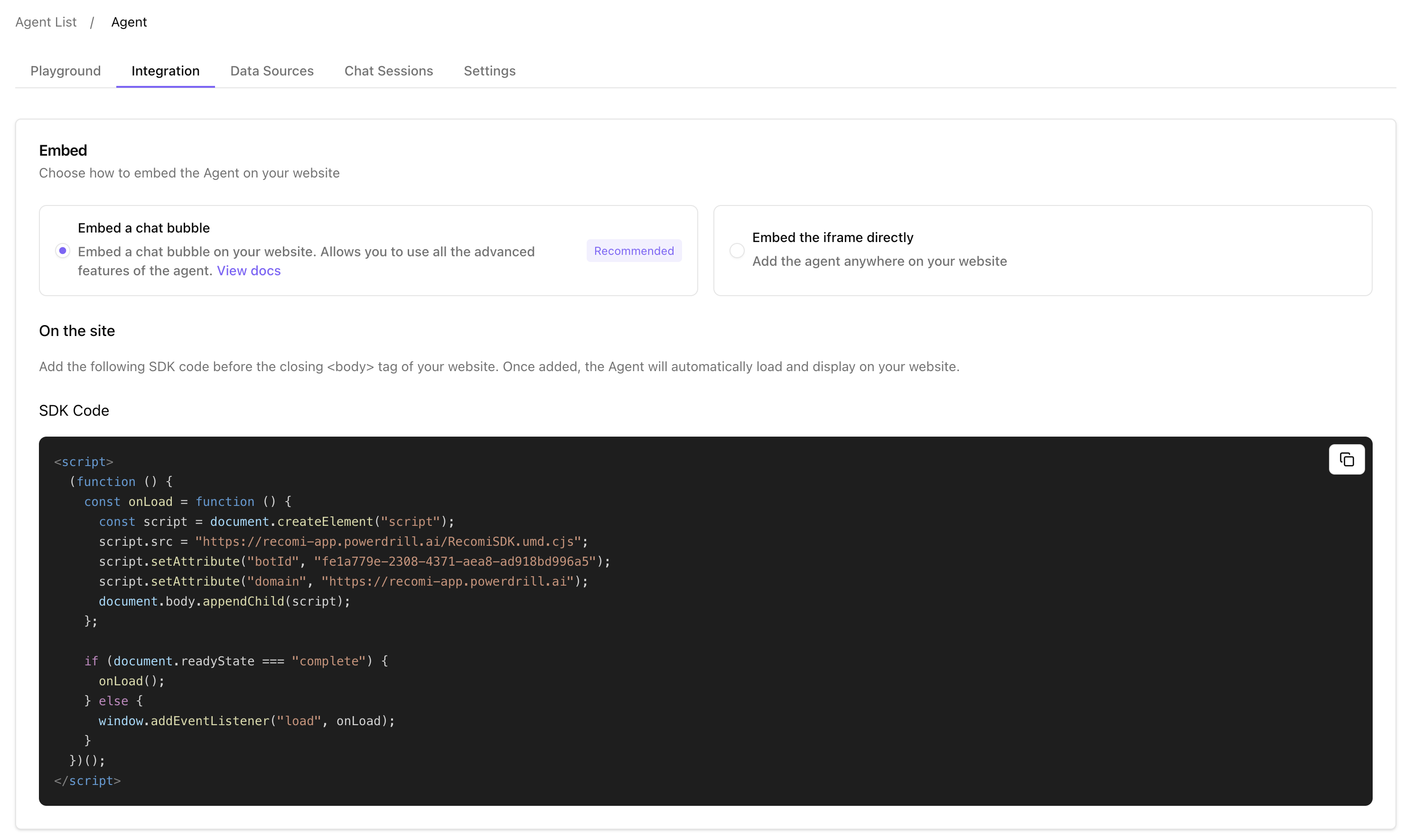Click the 'On the site' heading
This screenshot has width=1404, height=840.
77,331
